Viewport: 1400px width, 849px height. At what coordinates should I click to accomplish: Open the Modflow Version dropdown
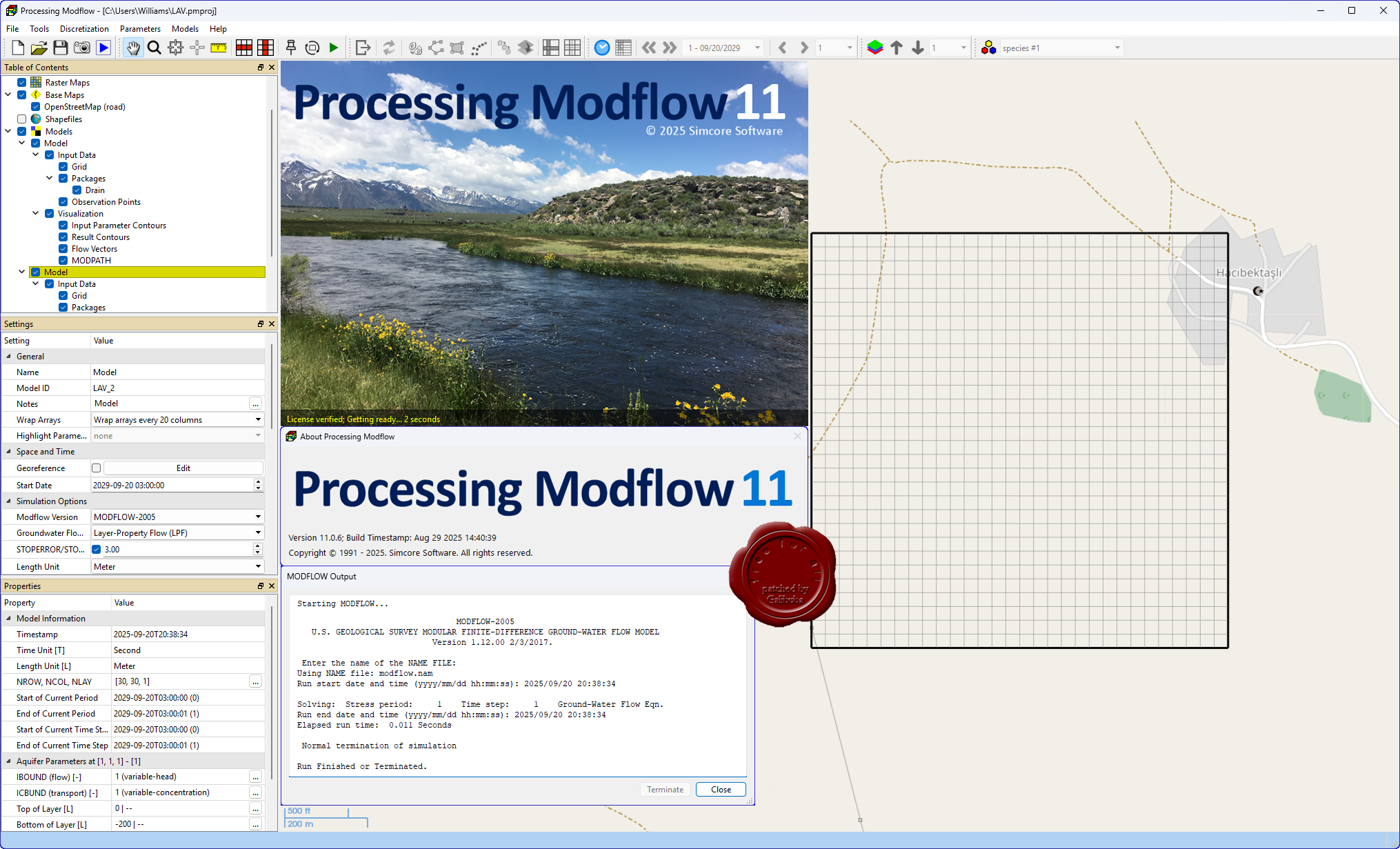258,517
